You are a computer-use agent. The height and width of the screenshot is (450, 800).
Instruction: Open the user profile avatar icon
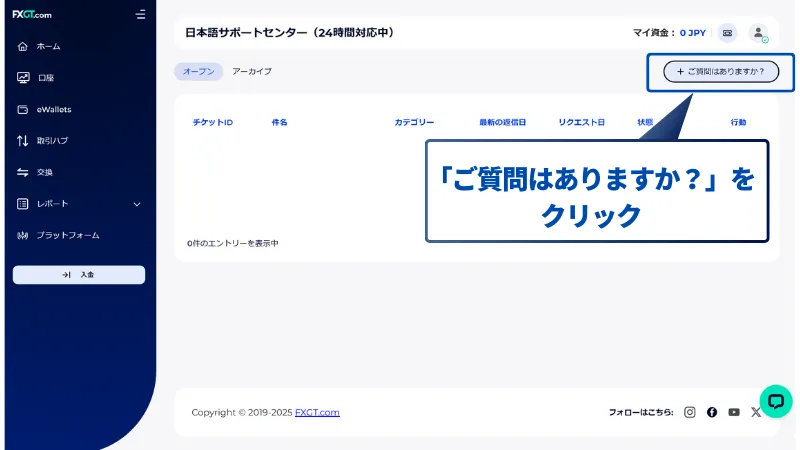[x=758, y=33]
